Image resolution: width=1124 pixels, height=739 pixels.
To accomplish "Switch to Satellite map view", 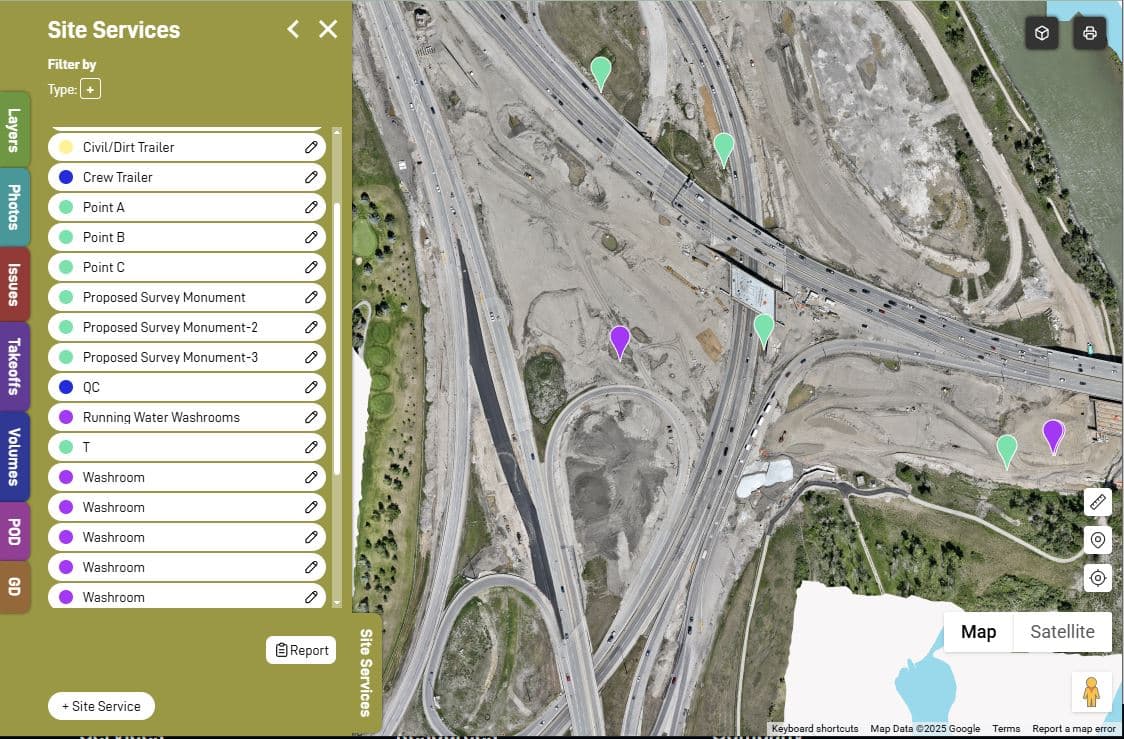I will click(x=1062, y=632).
